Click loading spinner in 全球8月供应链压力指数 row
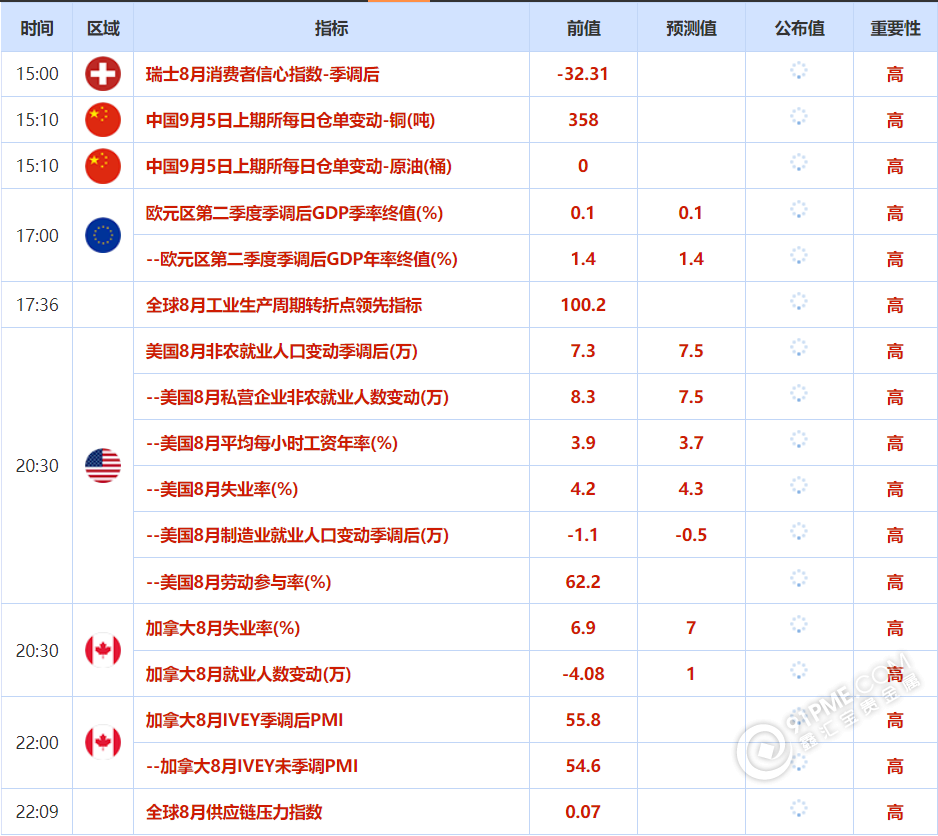 pos(799,808)
